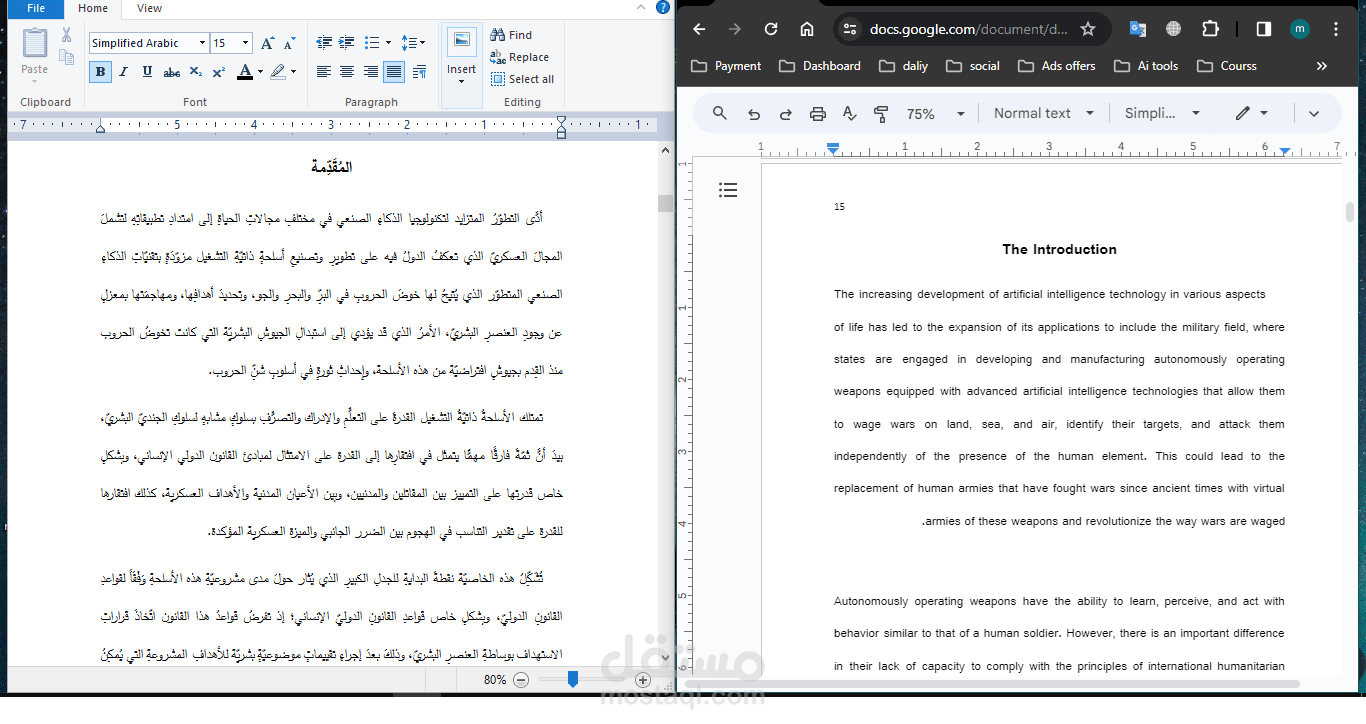Click the Shrink font icon in WordPad
The width and height of the screenshot is (1366, 724).
289,43
